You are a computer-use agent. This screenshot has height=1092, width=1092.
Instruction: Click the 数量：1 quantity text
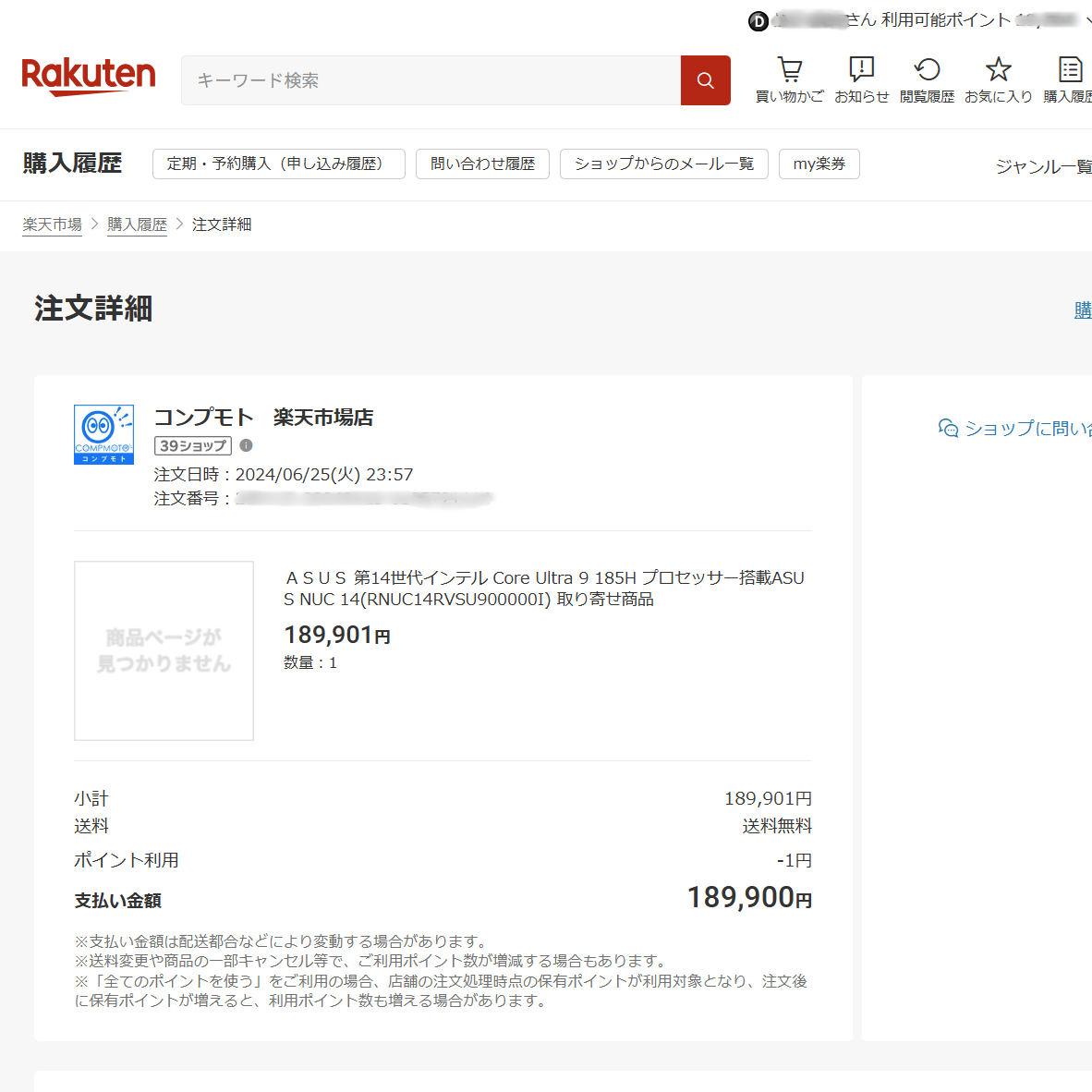[x=309, y=662]
